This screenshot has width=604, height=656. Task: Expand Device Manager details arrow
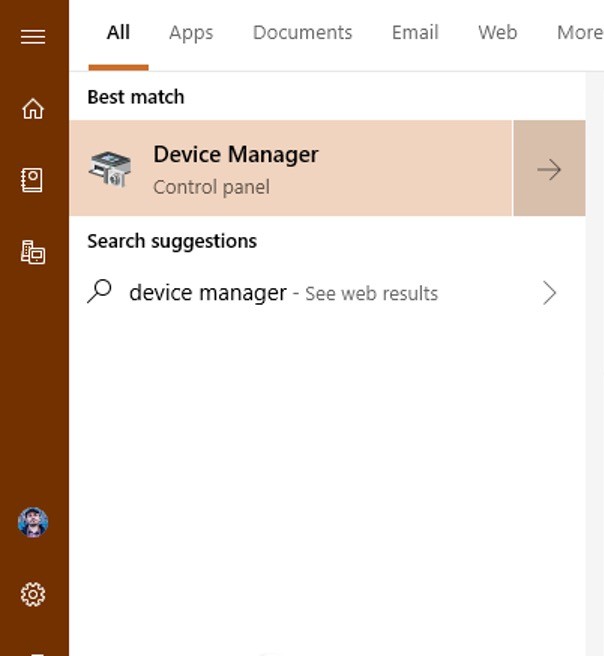[x=549, y=168]
